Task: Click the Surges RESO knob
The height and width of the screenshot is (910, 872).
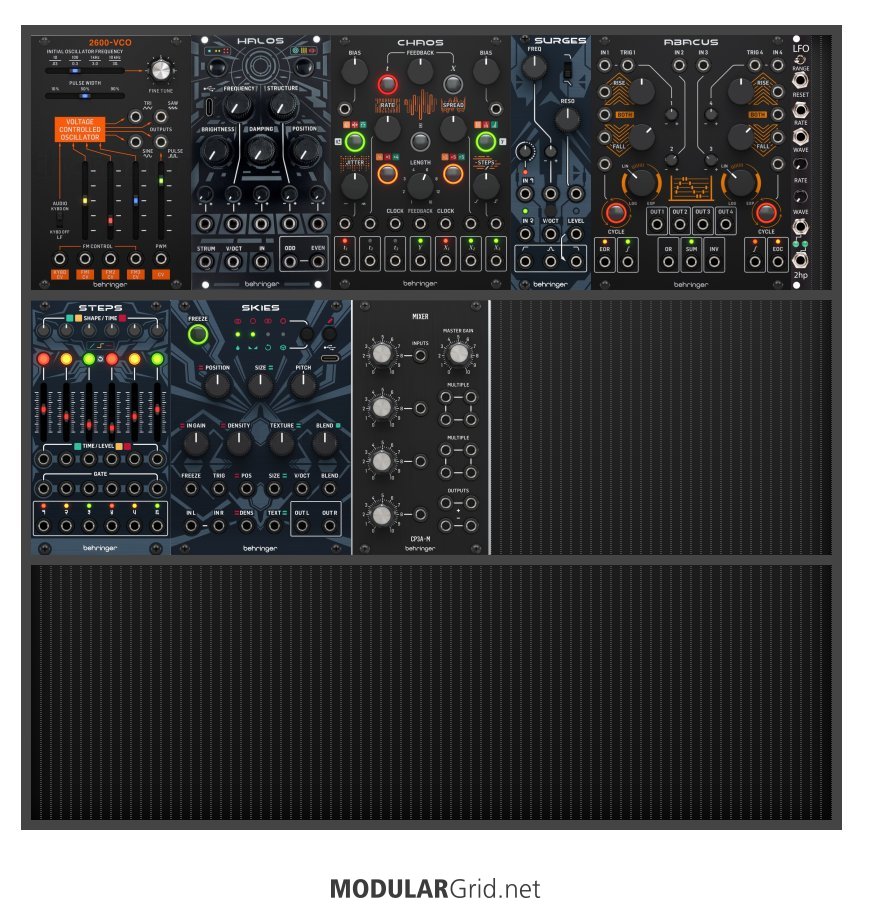Action: (x=567, y=119)
